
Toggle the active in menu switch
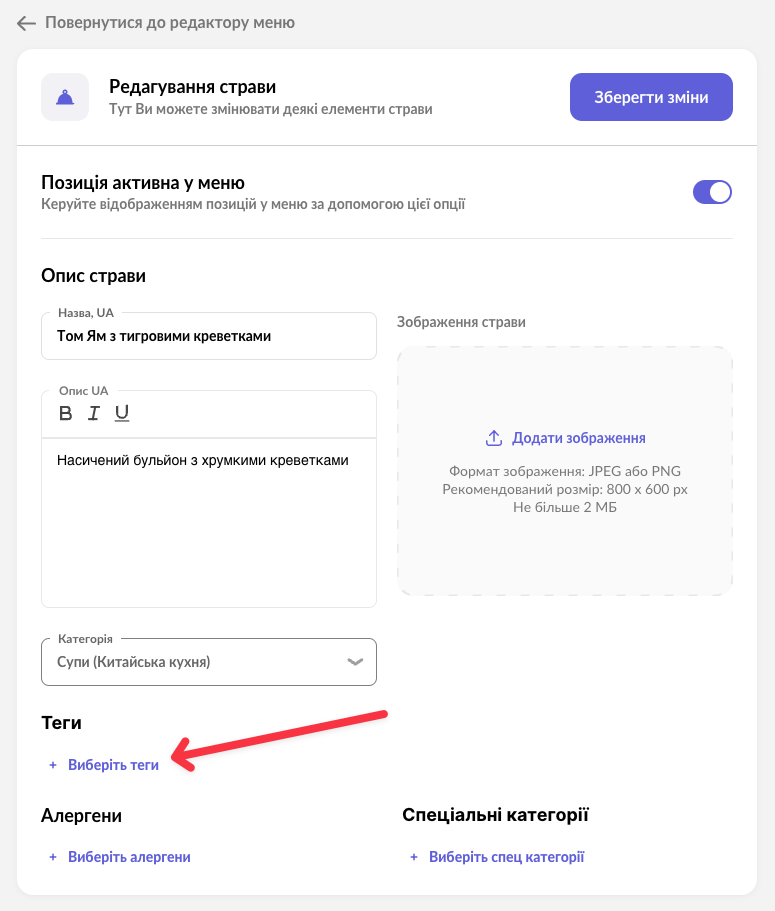click(x=712, y=192)
